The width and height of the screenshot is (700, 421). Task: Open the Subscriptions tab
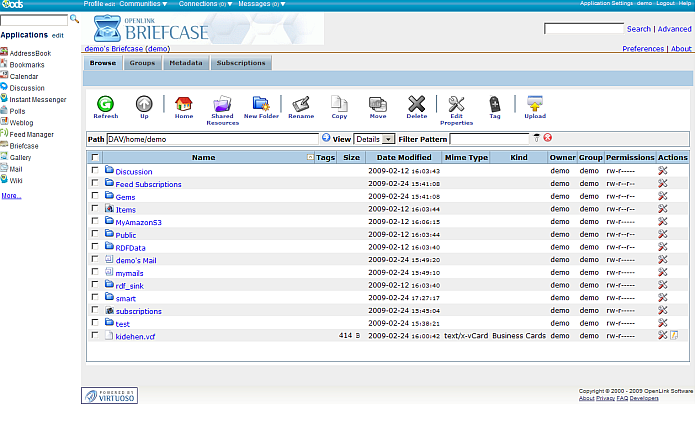pos(241,63)
